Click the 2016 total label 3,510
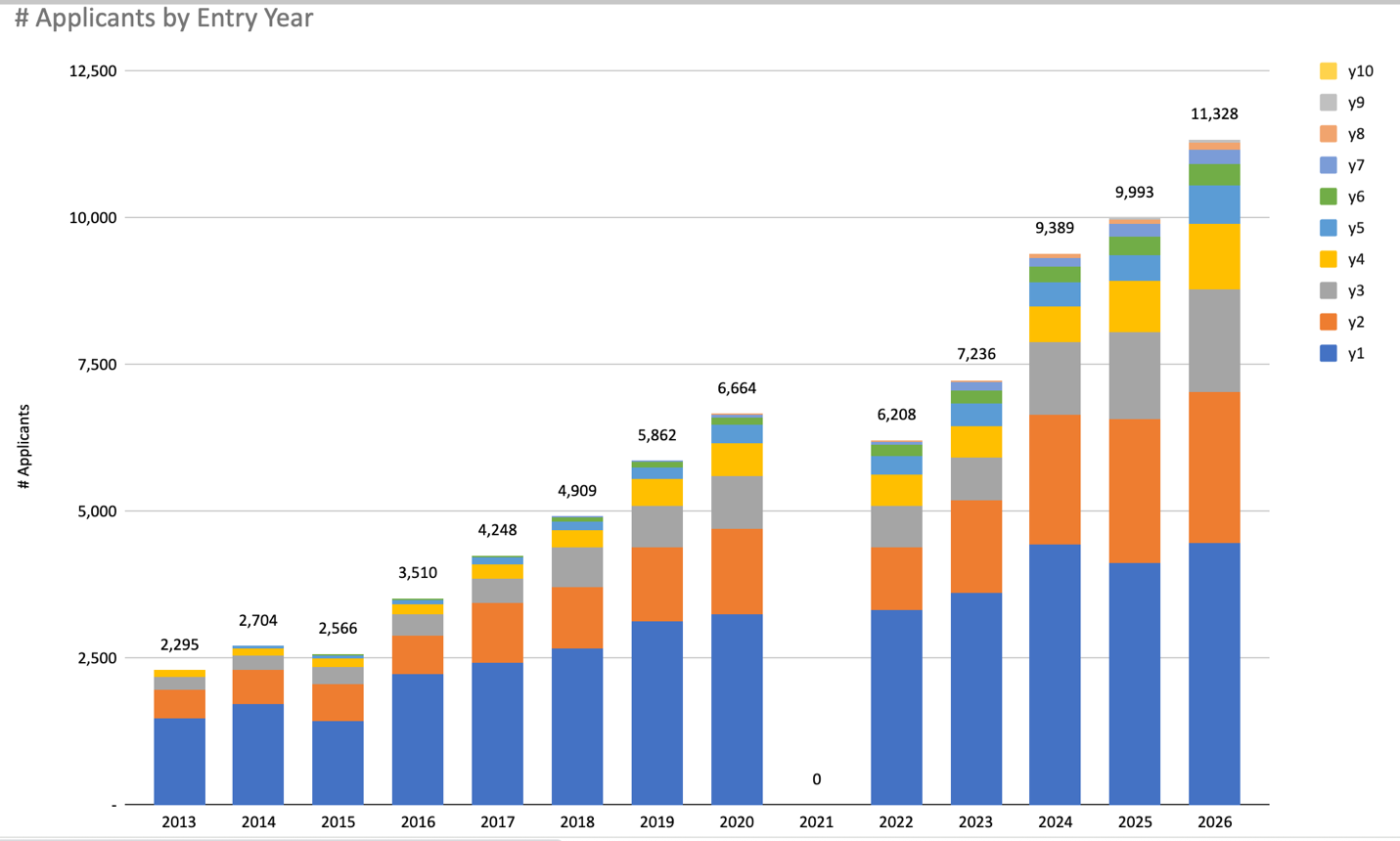 pyautogui.click(x=418, y=573)
